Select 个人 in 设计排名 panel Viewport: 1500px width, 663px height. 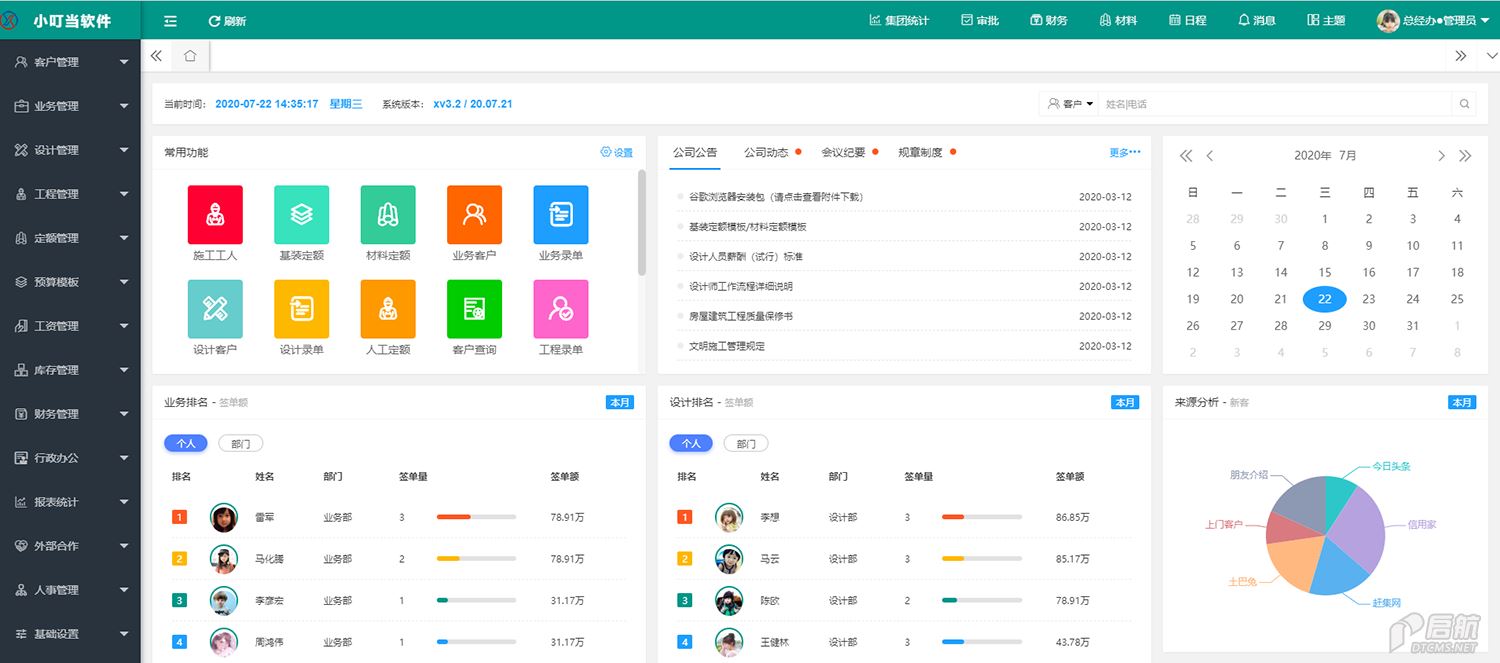pos(691,443)
